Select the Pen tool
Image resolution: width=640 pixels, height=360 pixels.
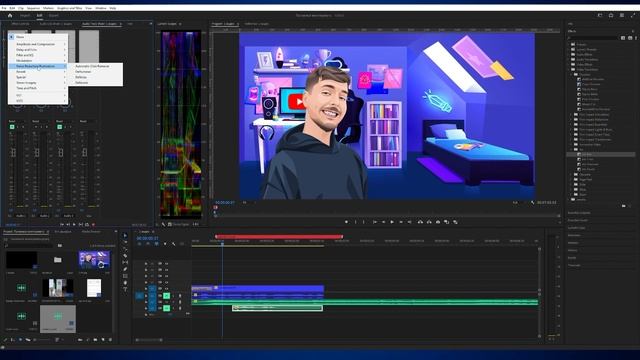tap(125, 269)
